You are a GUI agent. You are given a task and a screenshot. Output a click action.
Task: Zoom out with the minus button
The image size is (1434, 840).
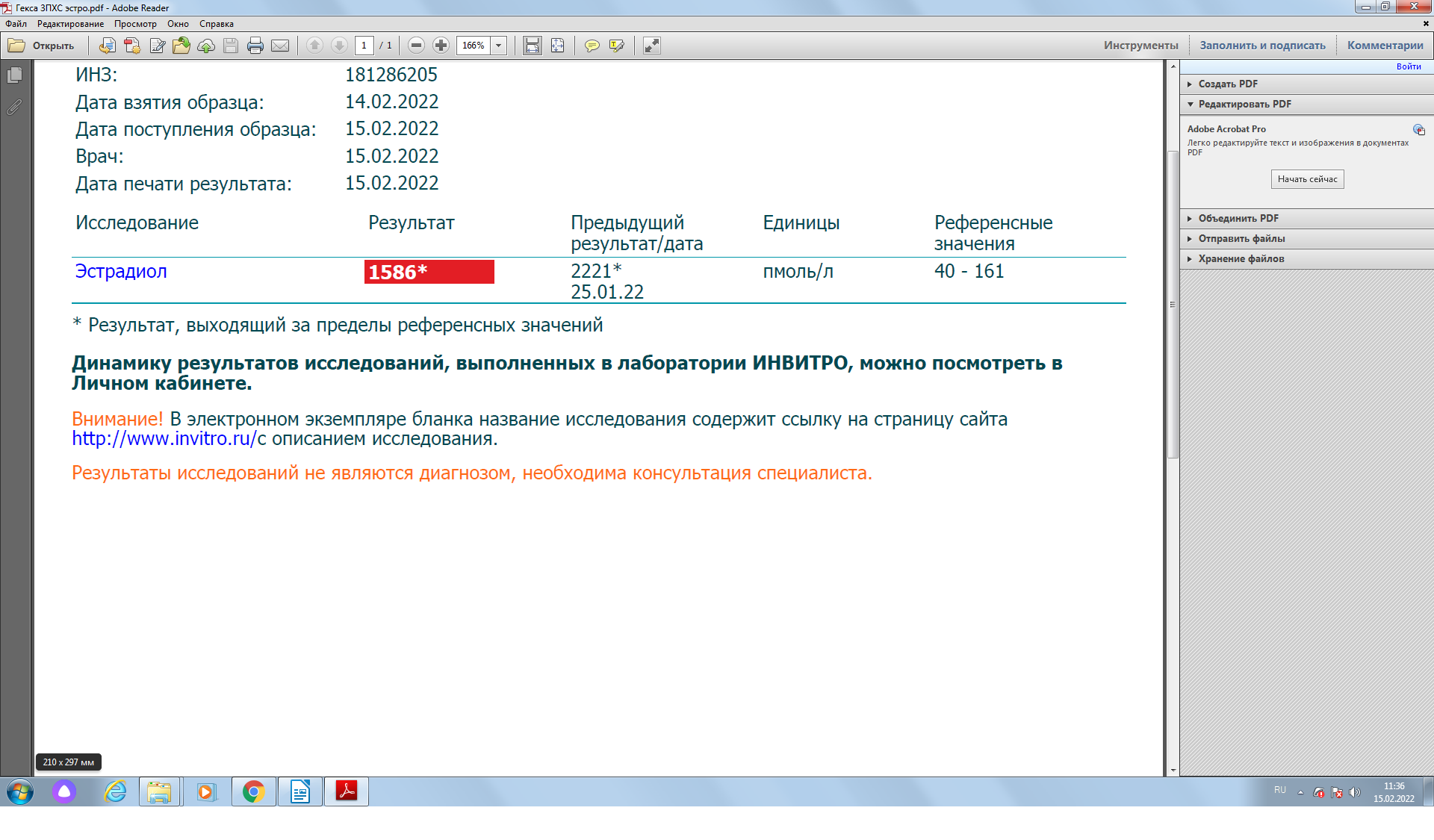(x=417, y=46)
